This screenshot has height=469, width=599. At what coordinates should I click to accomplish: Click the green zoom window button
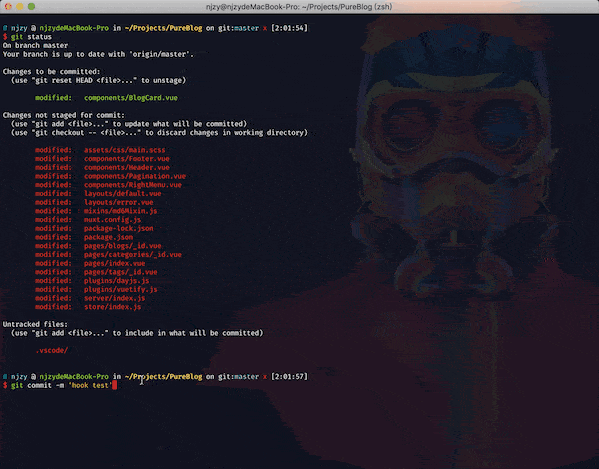pyautogui.click(x=32, y=6)
